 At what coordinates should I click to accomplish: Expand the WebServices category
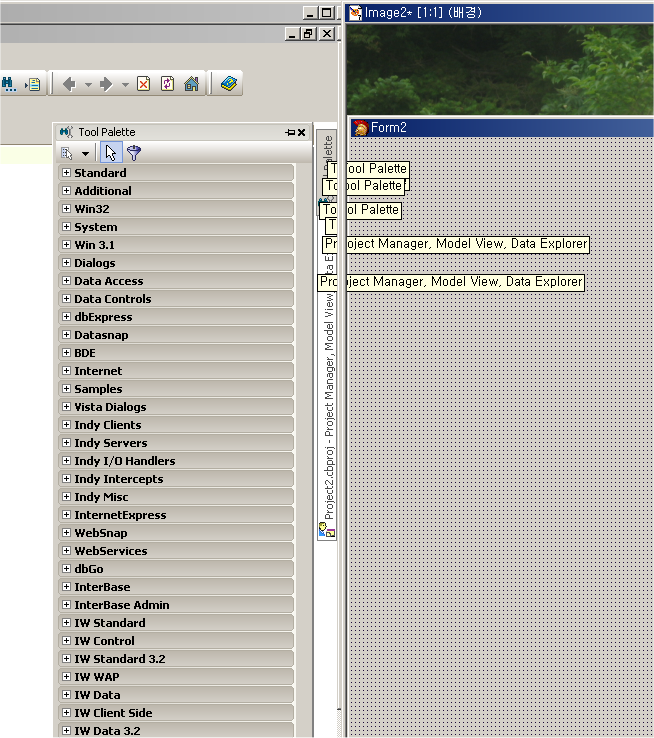67,551
